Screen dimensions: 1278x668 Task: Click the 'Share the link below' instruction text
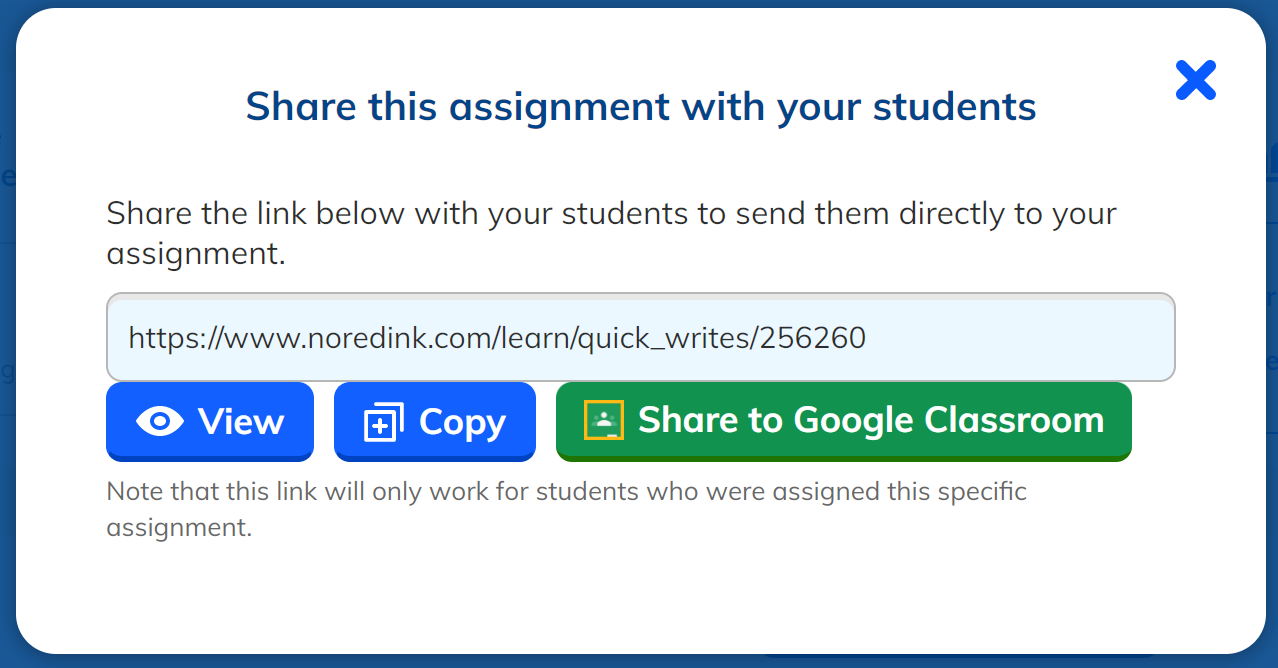click(x=611, y=233)
